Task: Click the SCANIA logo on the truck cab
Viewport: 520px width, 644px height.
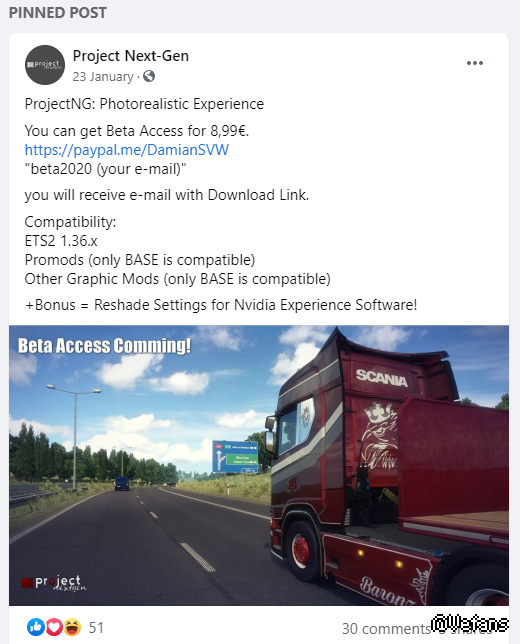Action: [382, 377]
